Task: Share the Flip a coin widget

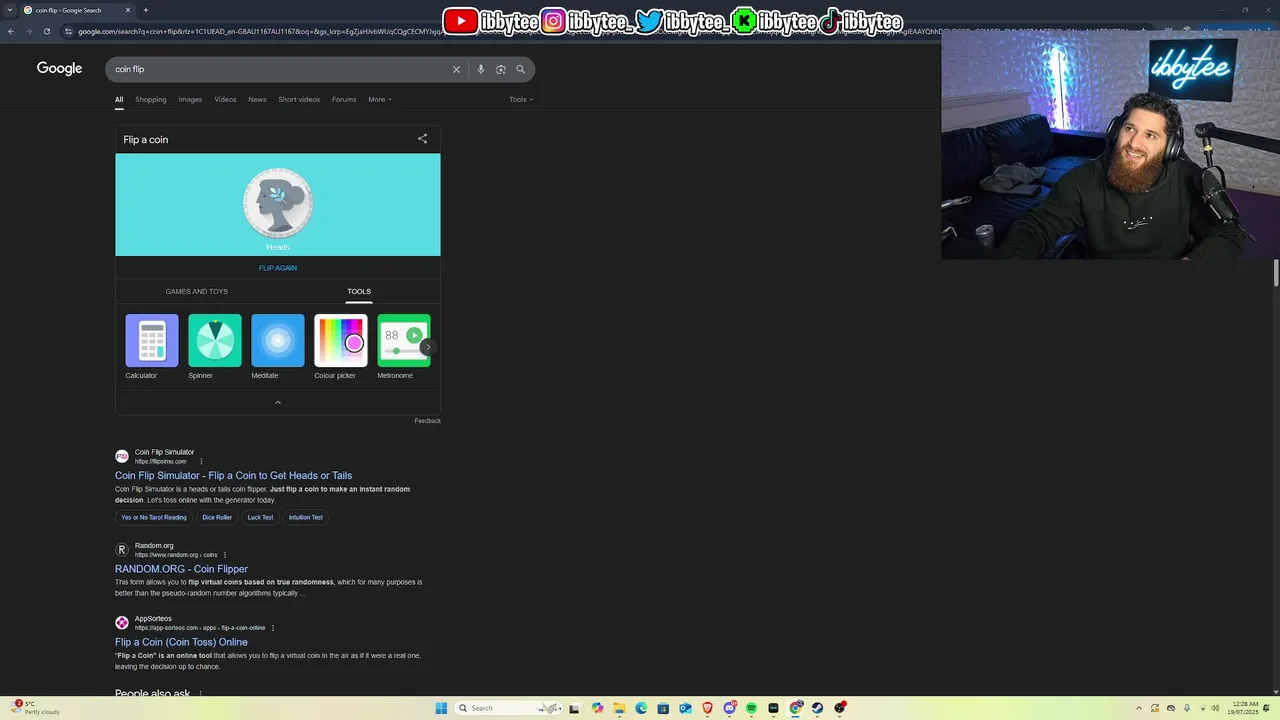Action: tap(422, 139)
